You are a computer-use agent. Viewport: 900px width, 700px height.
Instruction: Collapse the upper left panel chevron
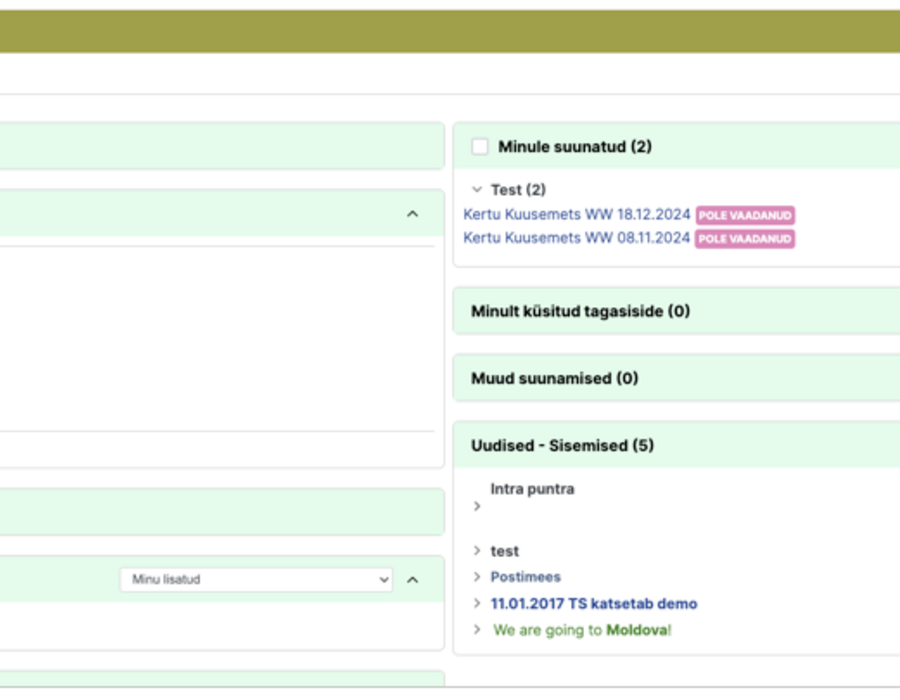coord(412,214)
